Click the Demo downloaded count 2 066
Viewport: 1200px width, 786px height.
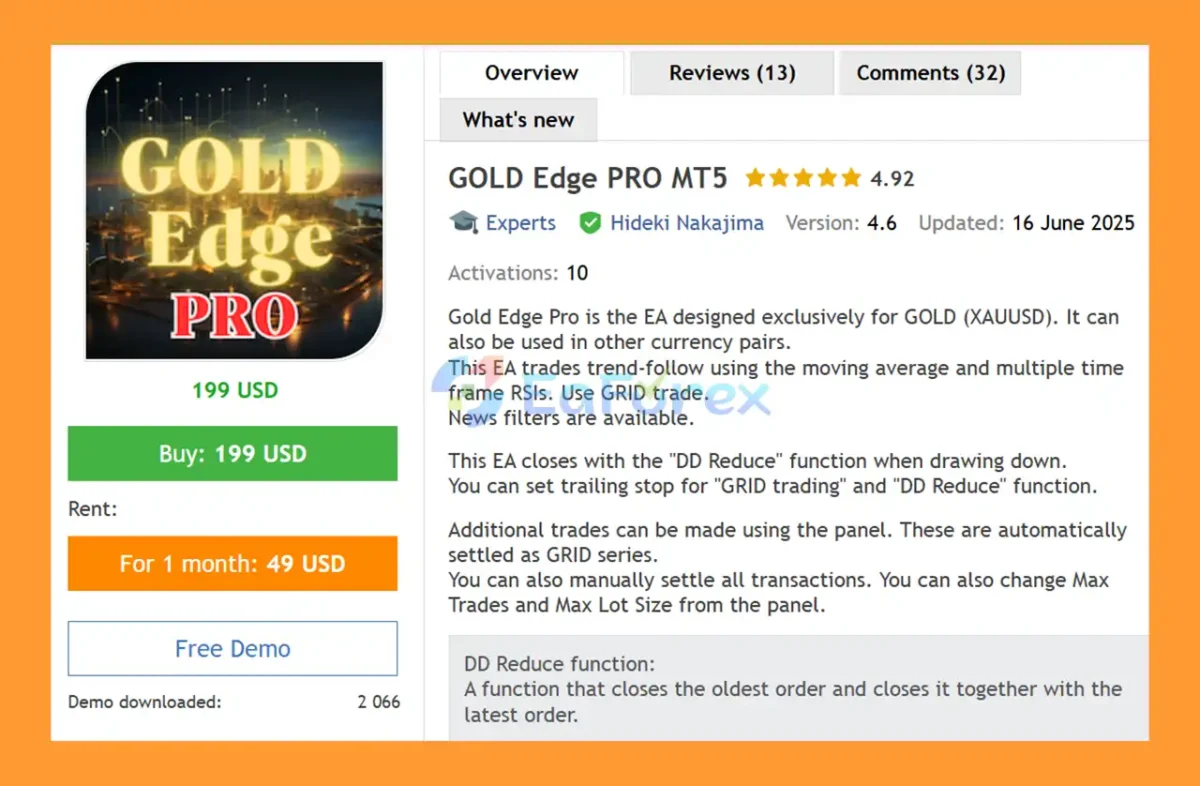378,702
